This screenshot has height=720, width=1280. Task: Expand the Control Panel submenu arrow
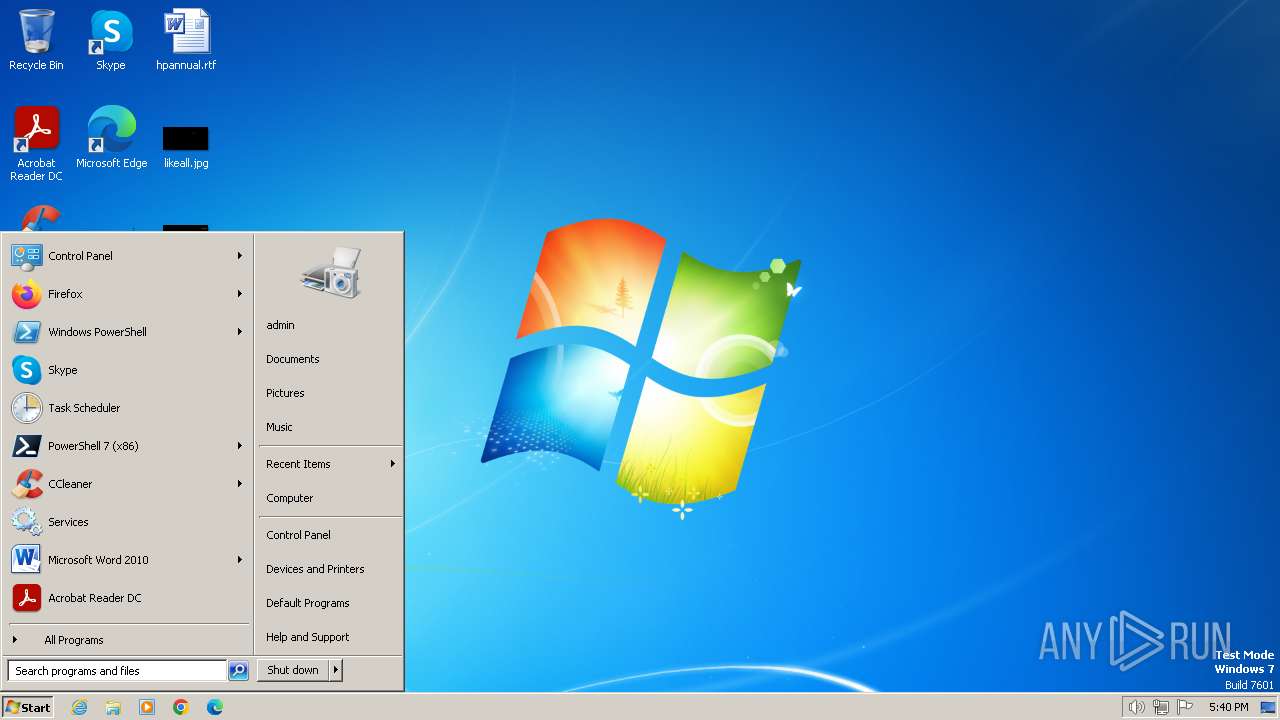(240, 256)
